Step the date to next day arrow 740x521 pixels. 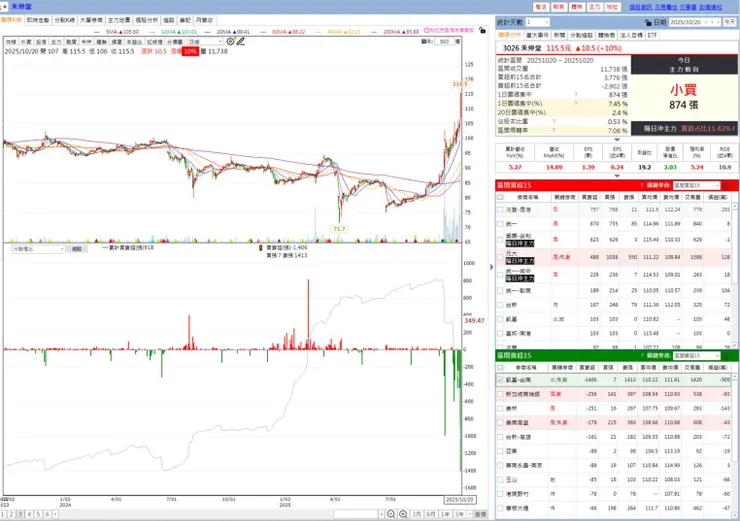[x=718, y=22]
